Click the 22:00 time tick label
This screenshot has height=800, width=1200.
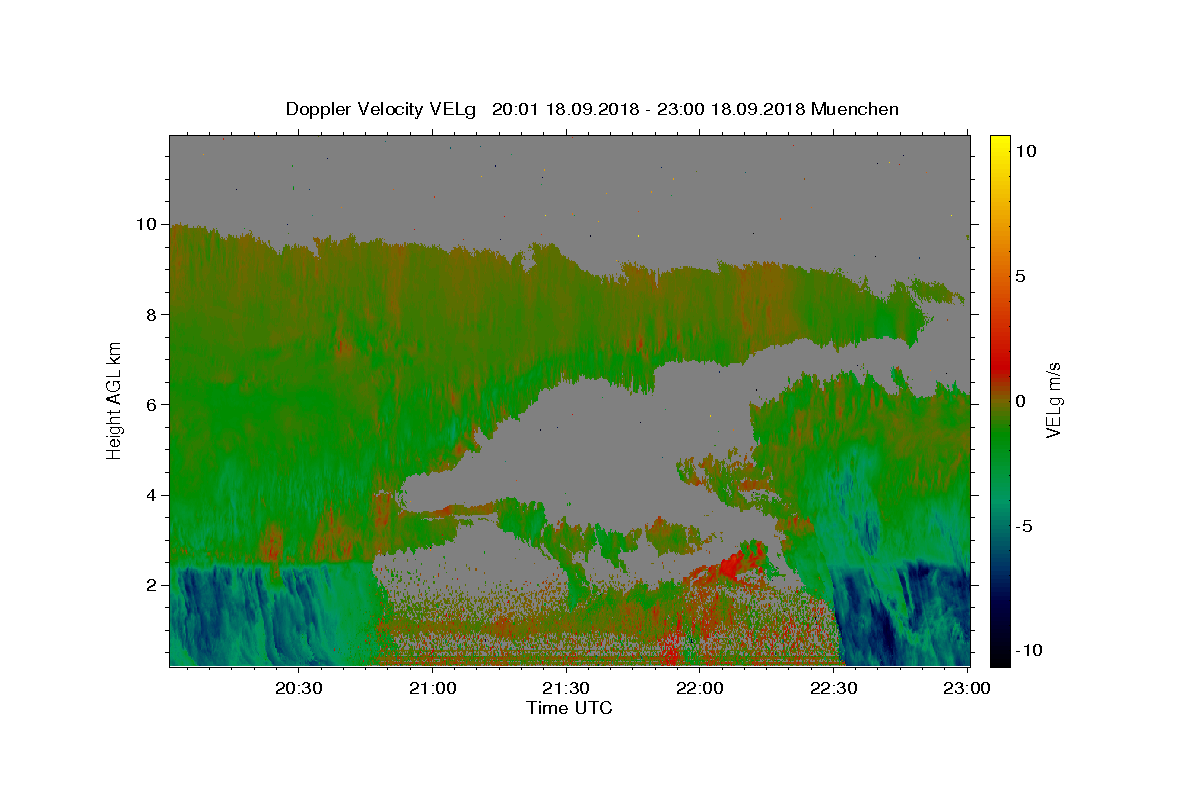pyautogui.click(x=700, y=688)
